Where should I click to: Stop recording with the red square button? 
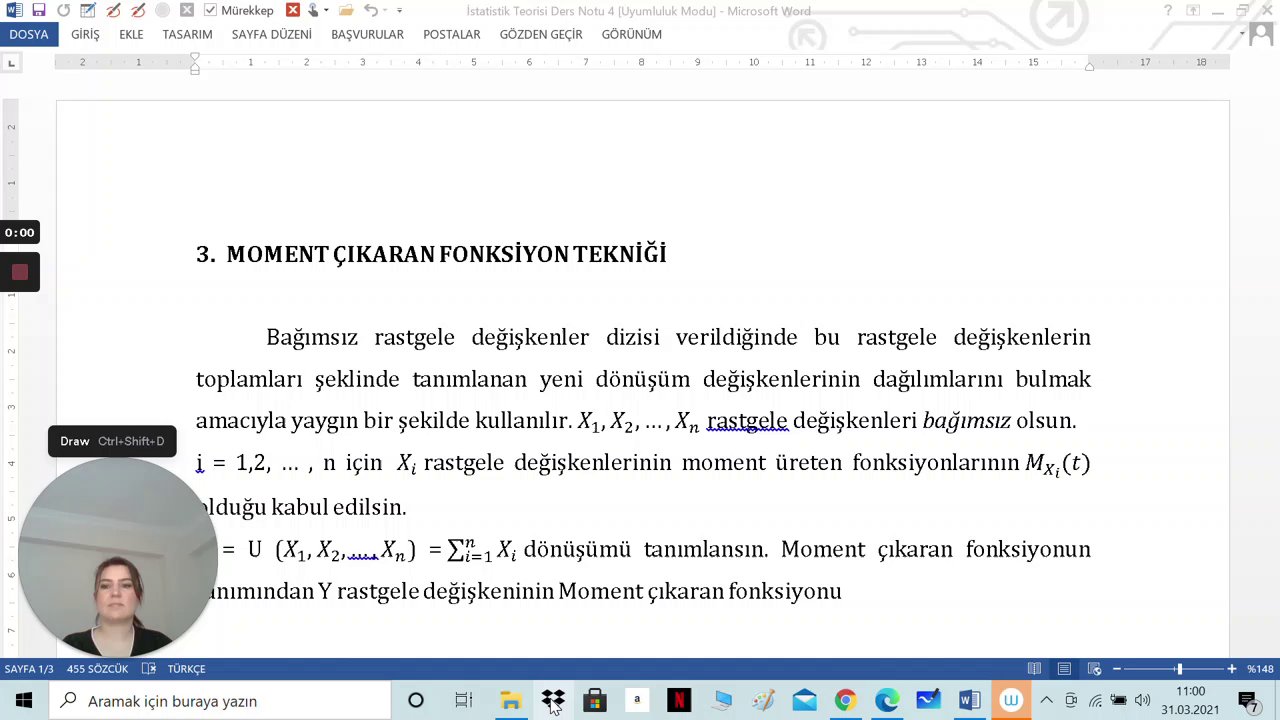point(20,272)
